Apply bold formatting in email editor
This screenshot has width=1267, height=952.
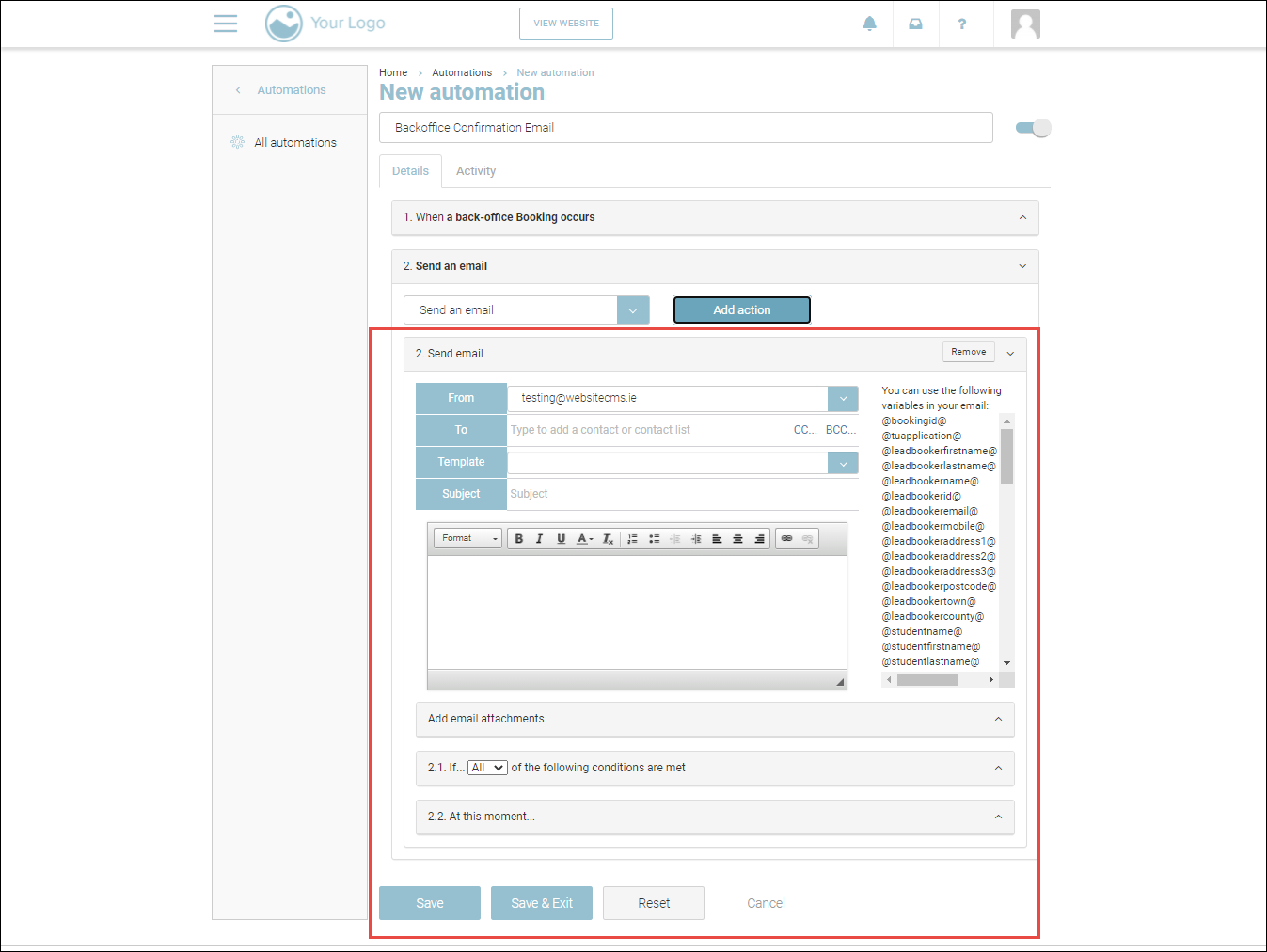click(x=518, y=539)
